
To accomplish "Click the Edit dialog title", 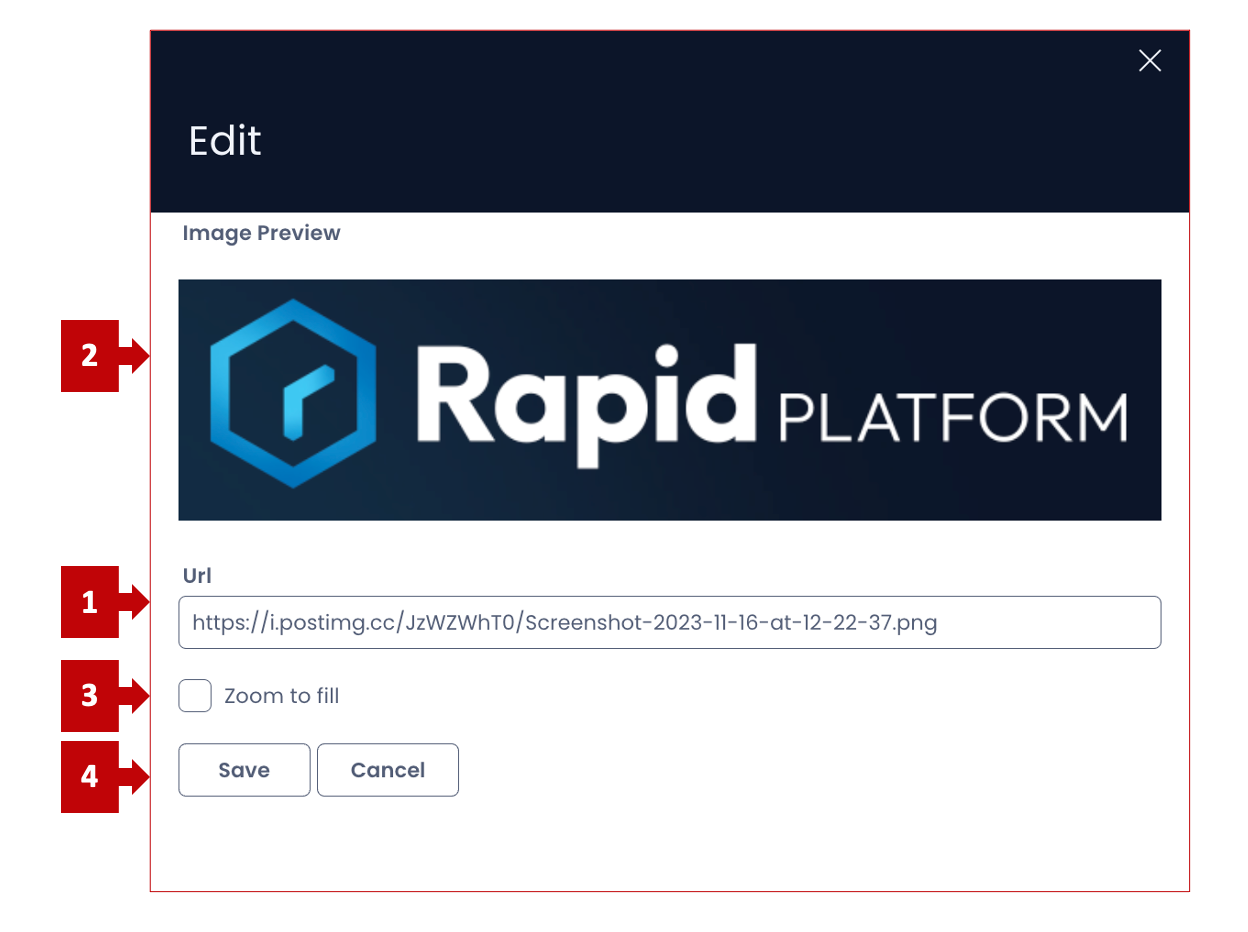I will [225, 141].
